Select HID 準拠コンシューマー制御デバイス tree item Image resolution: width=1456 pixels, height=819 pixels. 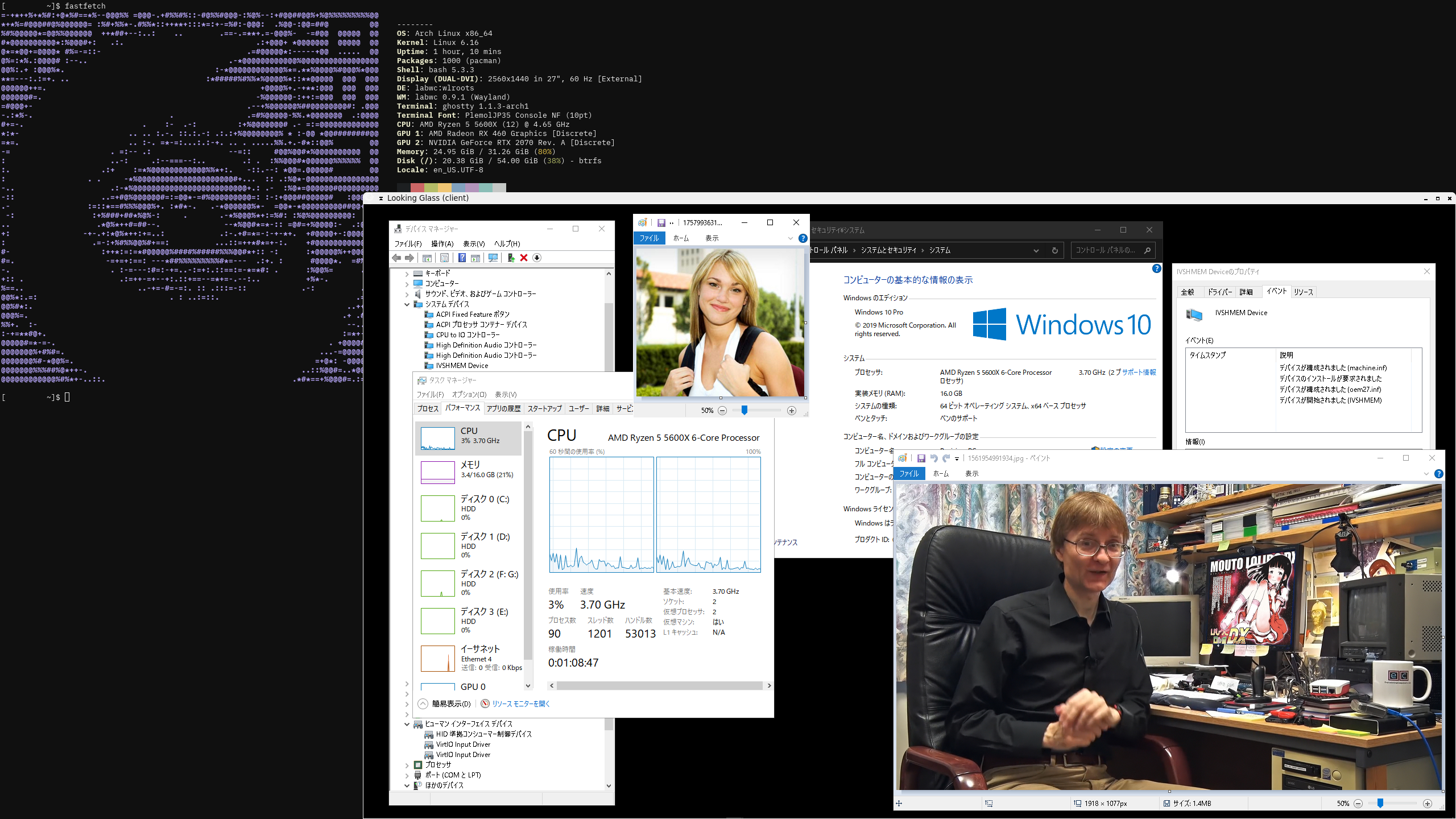483,734
